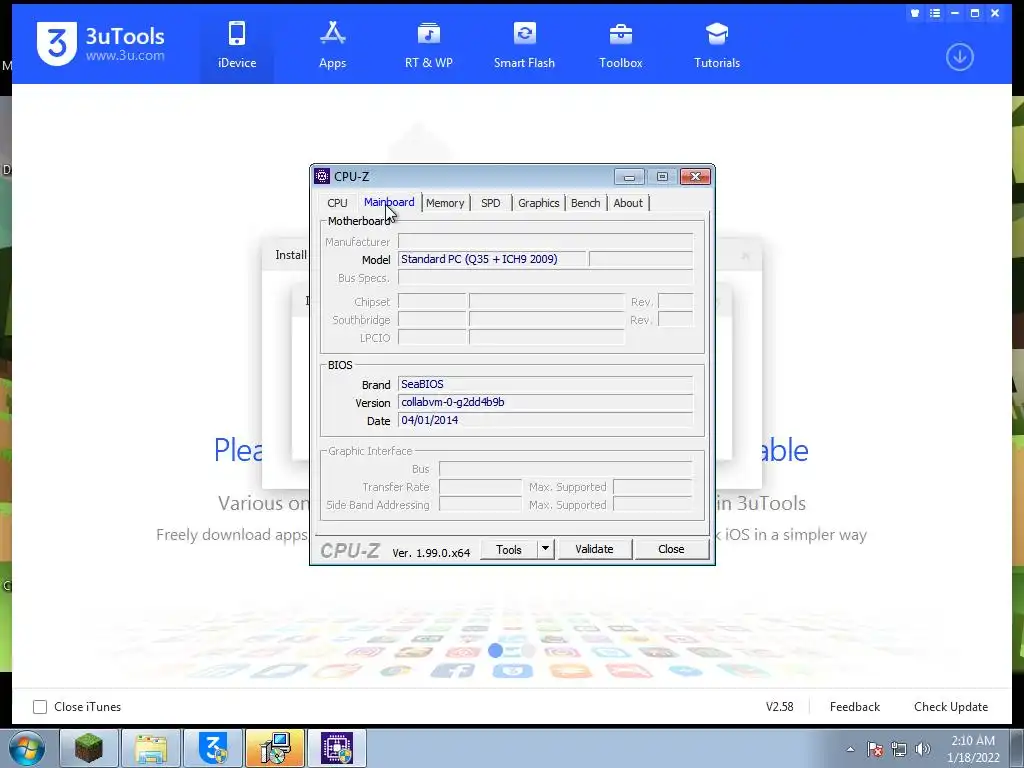Open the Minecraft grass block taskbar icon
The height and width of the screenshot is (768, 1024).
tap(89, 748)
